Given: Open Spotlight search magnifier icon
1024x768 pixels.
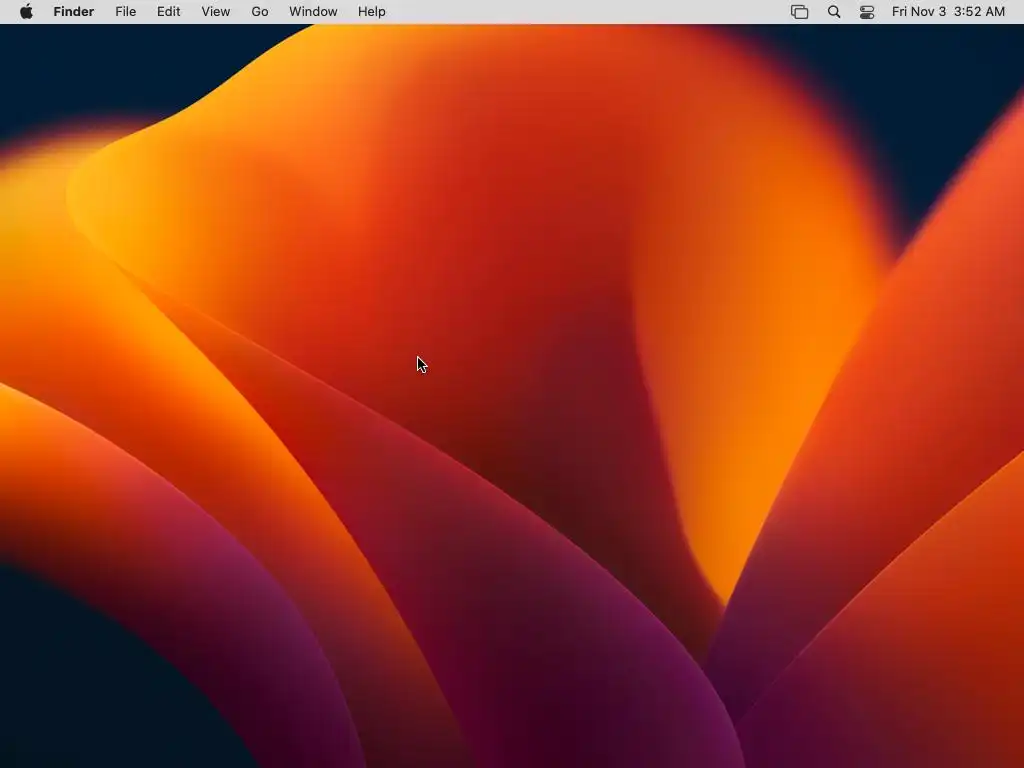Looking at the screenshot, I should point(834,12).
